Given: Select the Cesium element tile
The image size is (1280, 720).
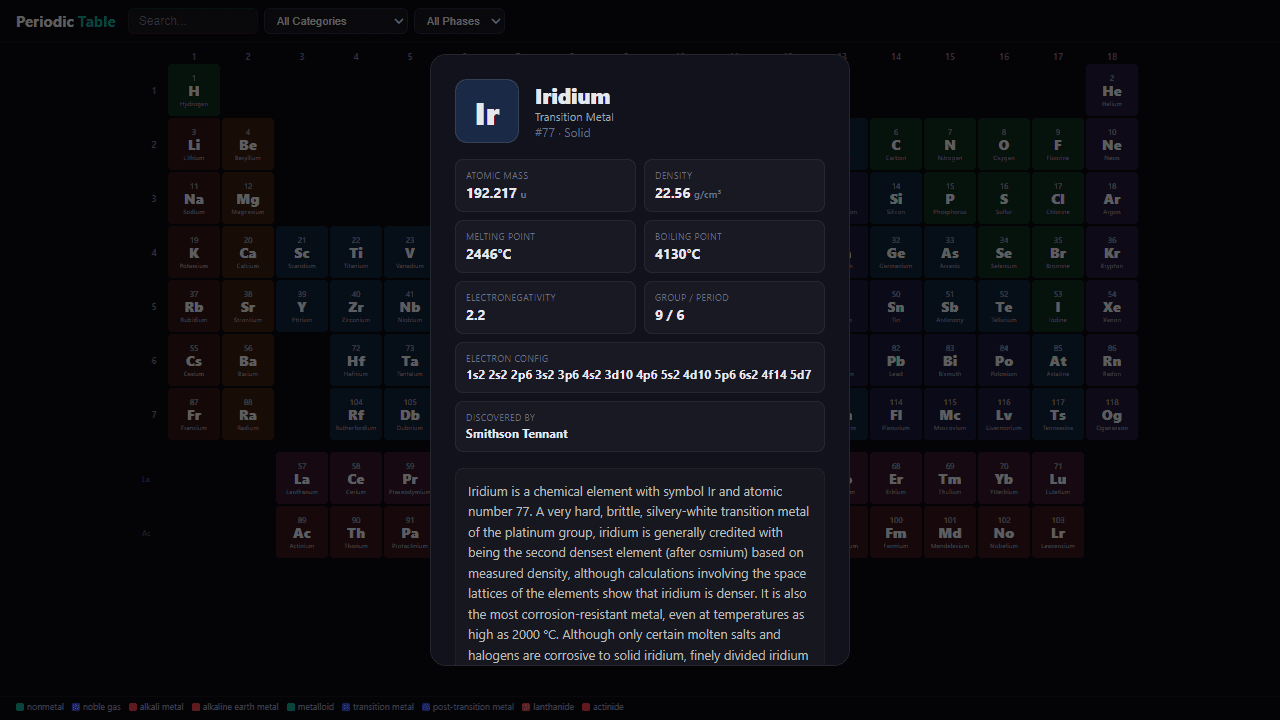Looking at the screenshot, I should pos(194,360).
